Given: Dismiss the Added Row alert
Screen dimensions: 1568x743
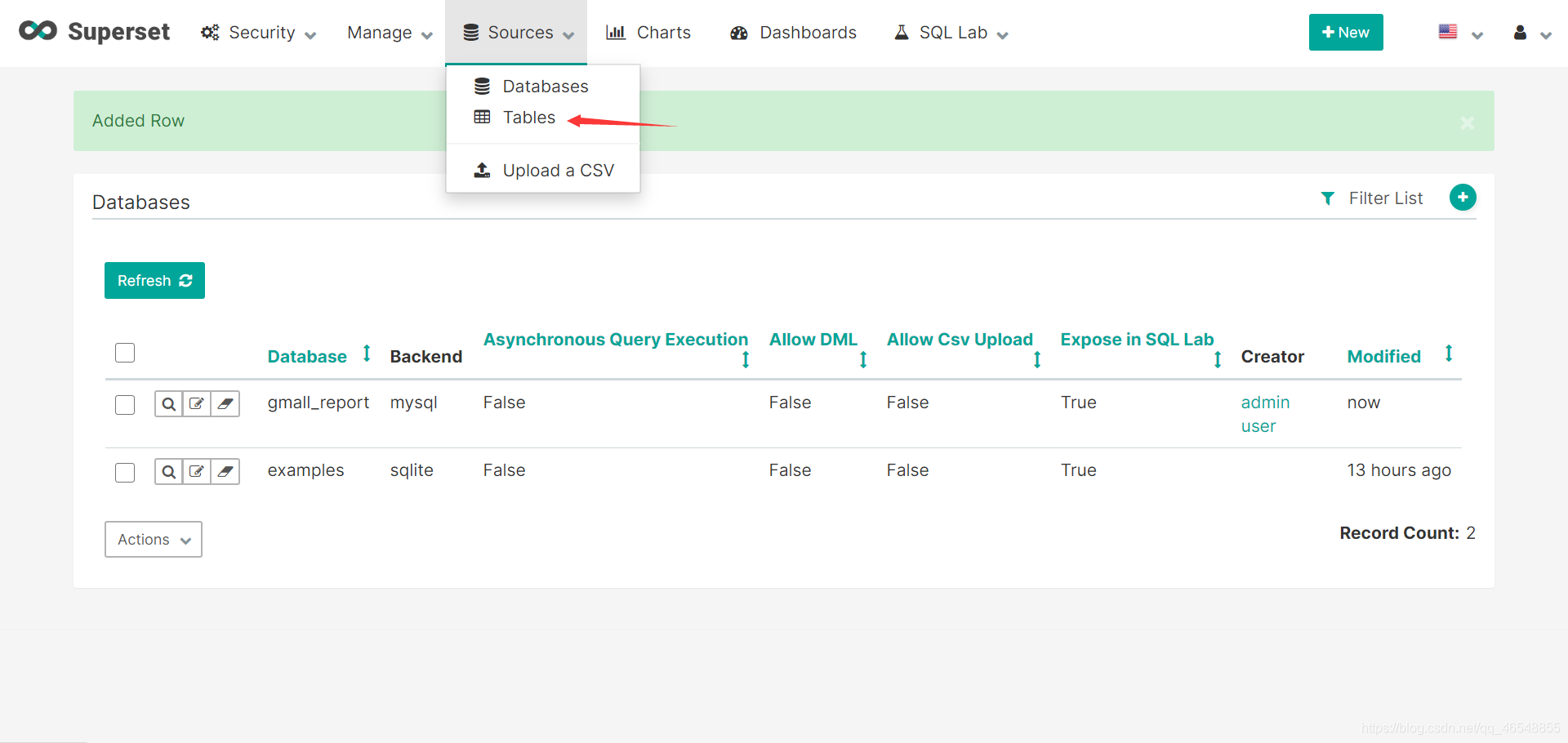Looking at the screenshot, I should point(1468,122).
